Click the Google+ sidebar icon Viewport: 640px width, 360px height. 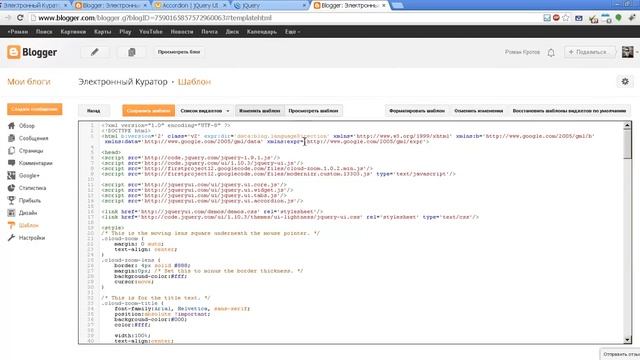tap(11, 176)
